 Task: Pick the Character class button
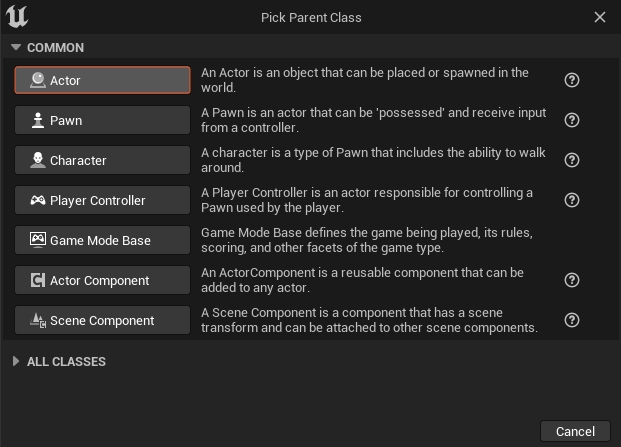tap(102, 160)
